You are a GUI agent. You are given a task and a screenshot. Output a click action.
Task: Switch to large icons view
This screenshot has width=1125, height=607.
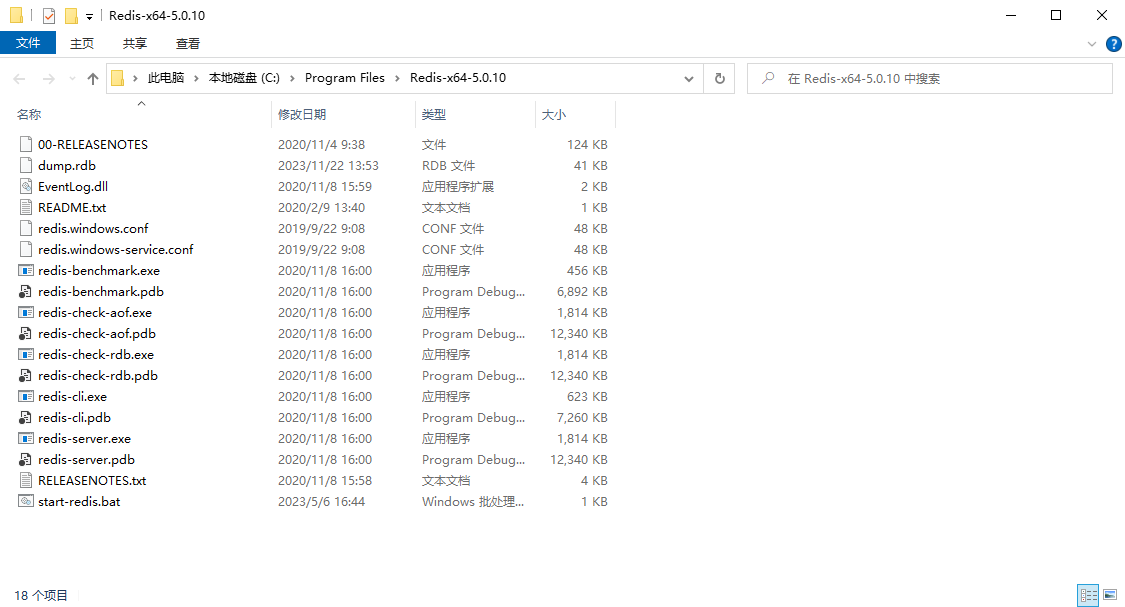tap(1109, 595)
